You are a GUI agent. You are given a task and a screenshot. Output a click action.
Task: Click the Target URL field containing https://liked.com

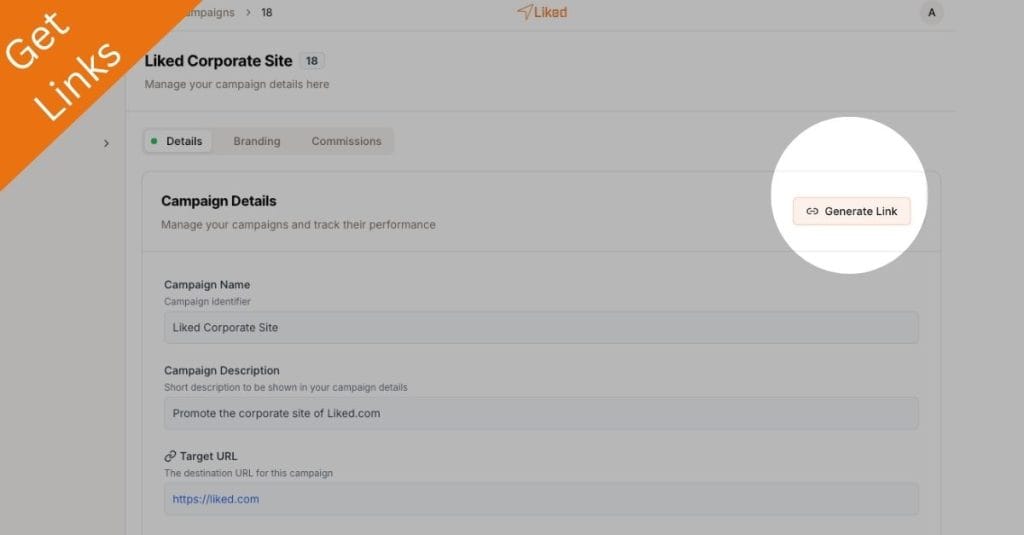[541, 499]
